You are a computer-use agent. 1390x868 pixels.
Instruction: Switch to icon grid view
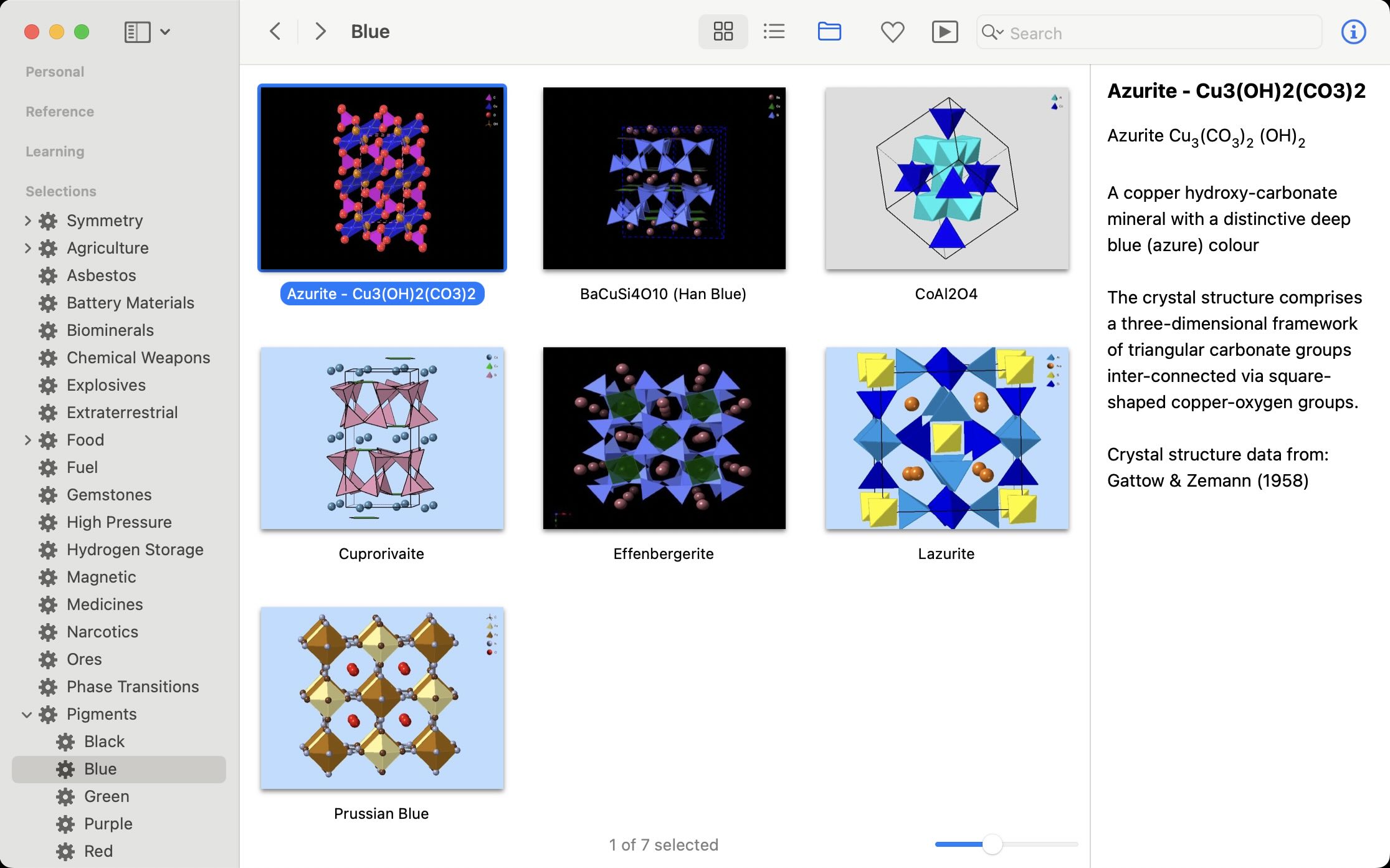[x=723, y=31]
